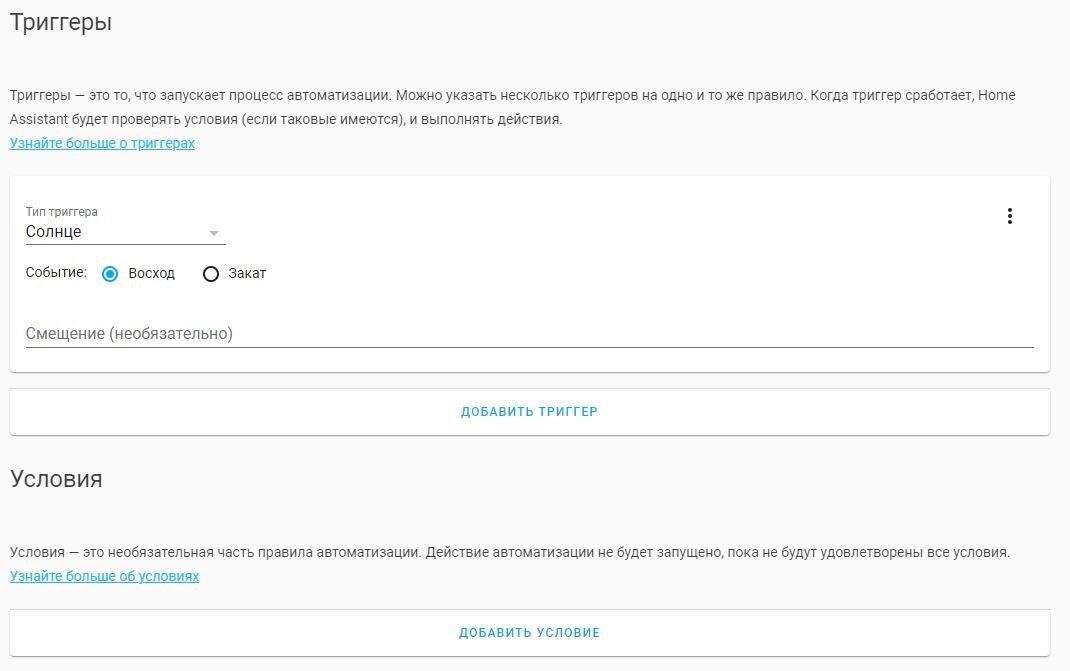The width and height of the screenshot is (1070, 671).
Task: Click the trigger type dropdown arrow
Action: 213,233
